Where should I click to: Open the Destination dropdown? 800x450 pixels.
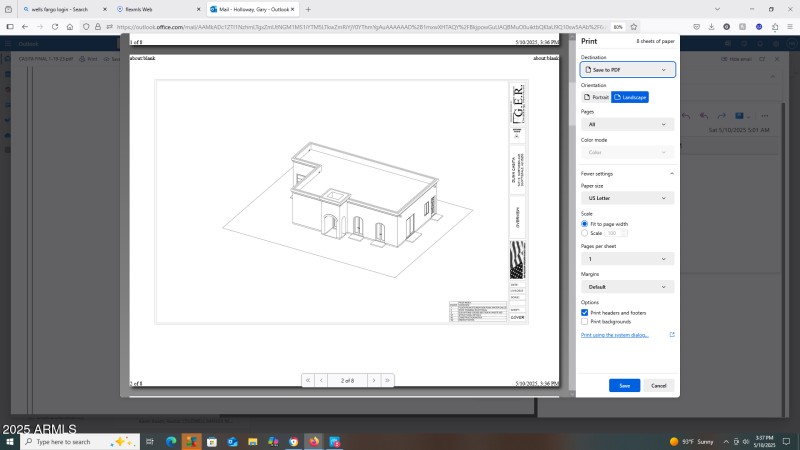tap(627, 70)
